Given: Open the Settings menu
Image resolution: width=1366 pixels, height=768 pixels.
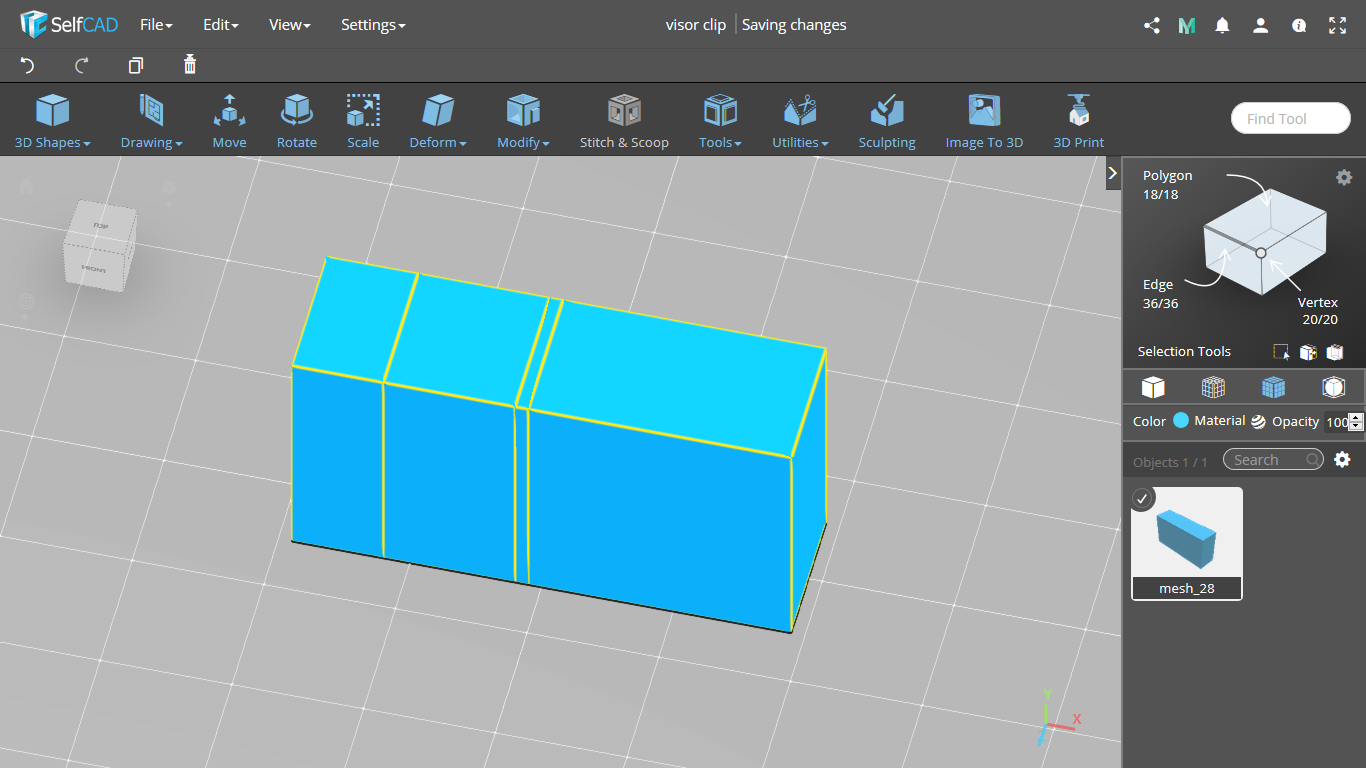Looking at the screenshot, I should click(x=373, y=25).
